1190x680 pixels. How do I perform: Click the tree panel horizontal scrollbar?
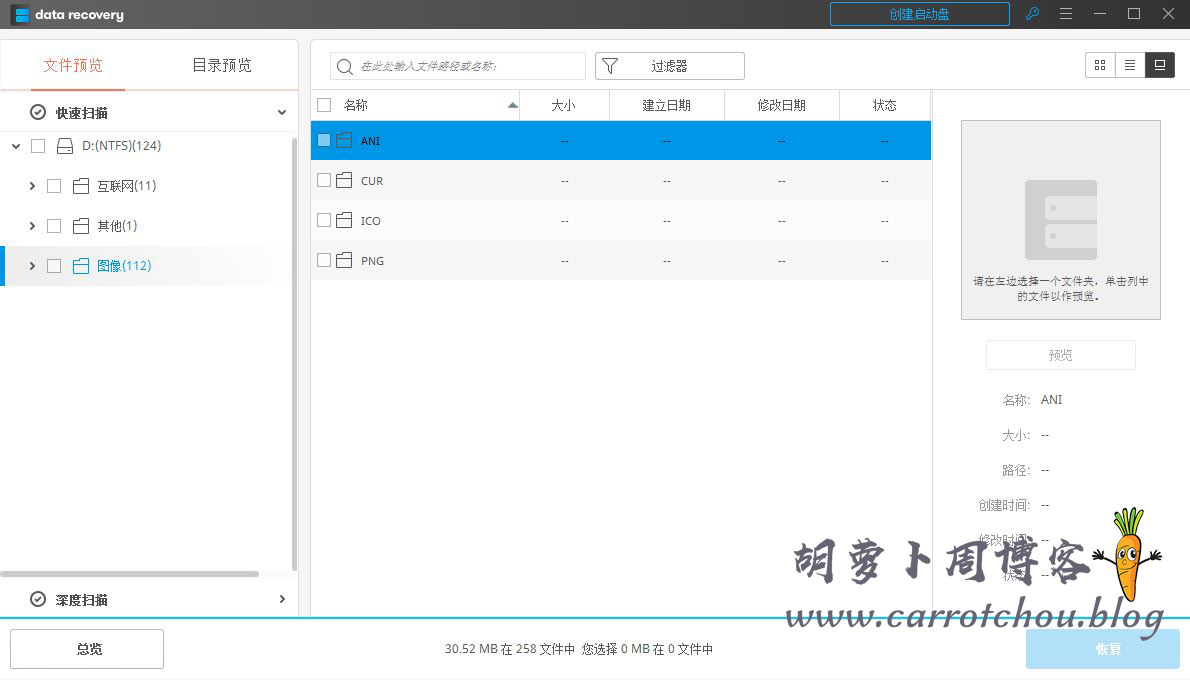129,574
